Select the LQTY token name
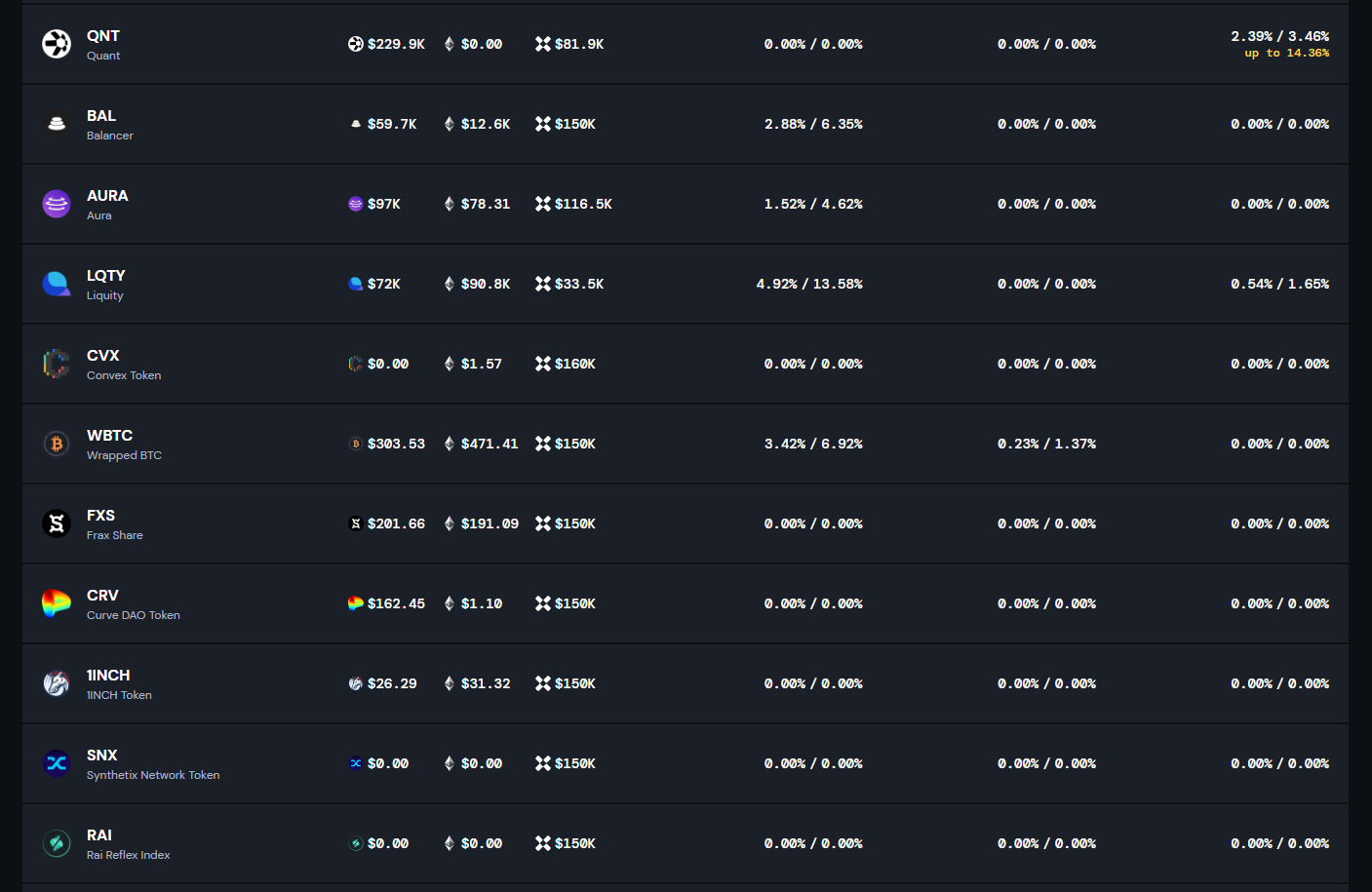Screen dimensions: 1372x892 (106, 276)
